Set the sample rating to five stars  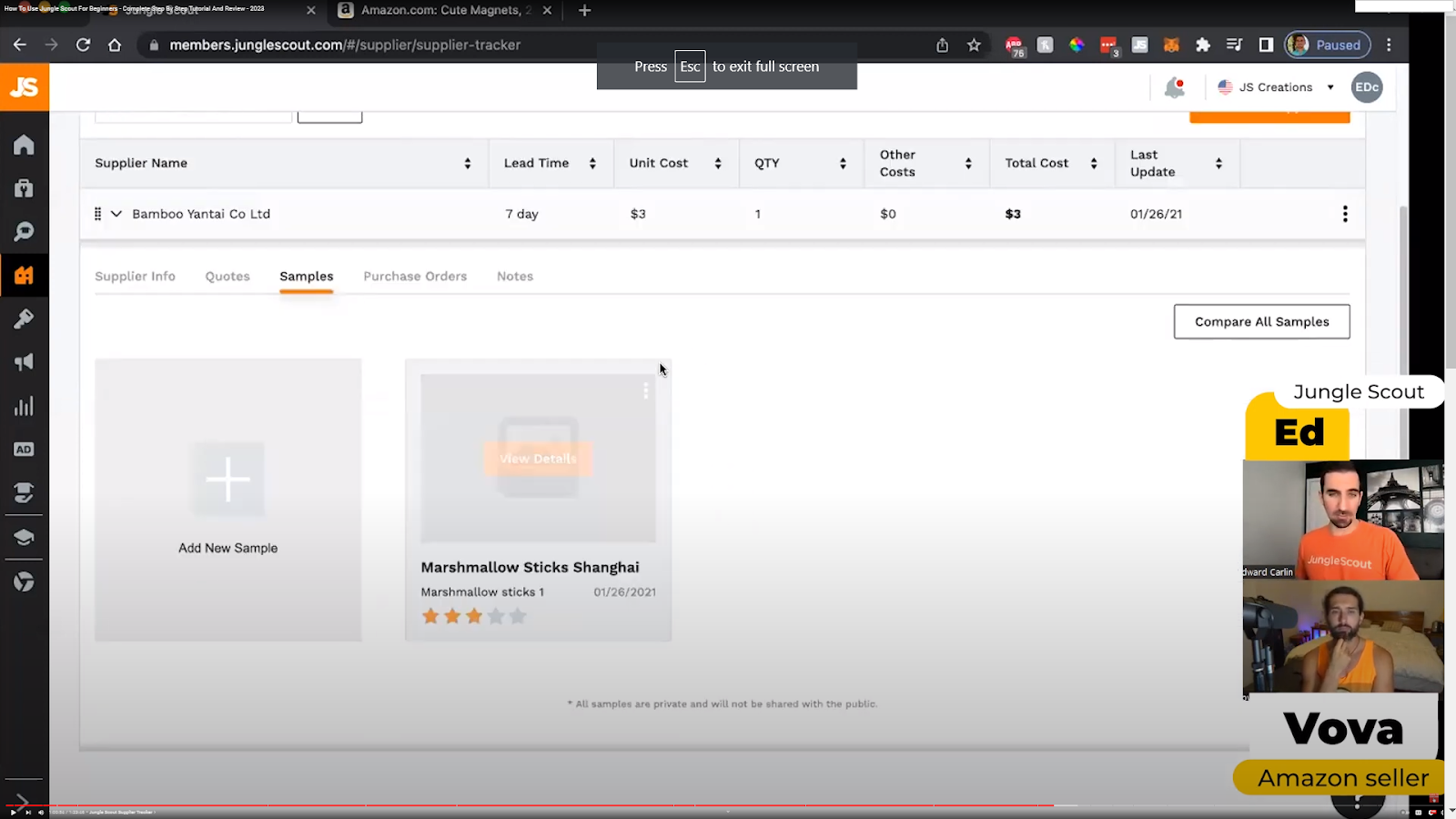coord(518,616)
